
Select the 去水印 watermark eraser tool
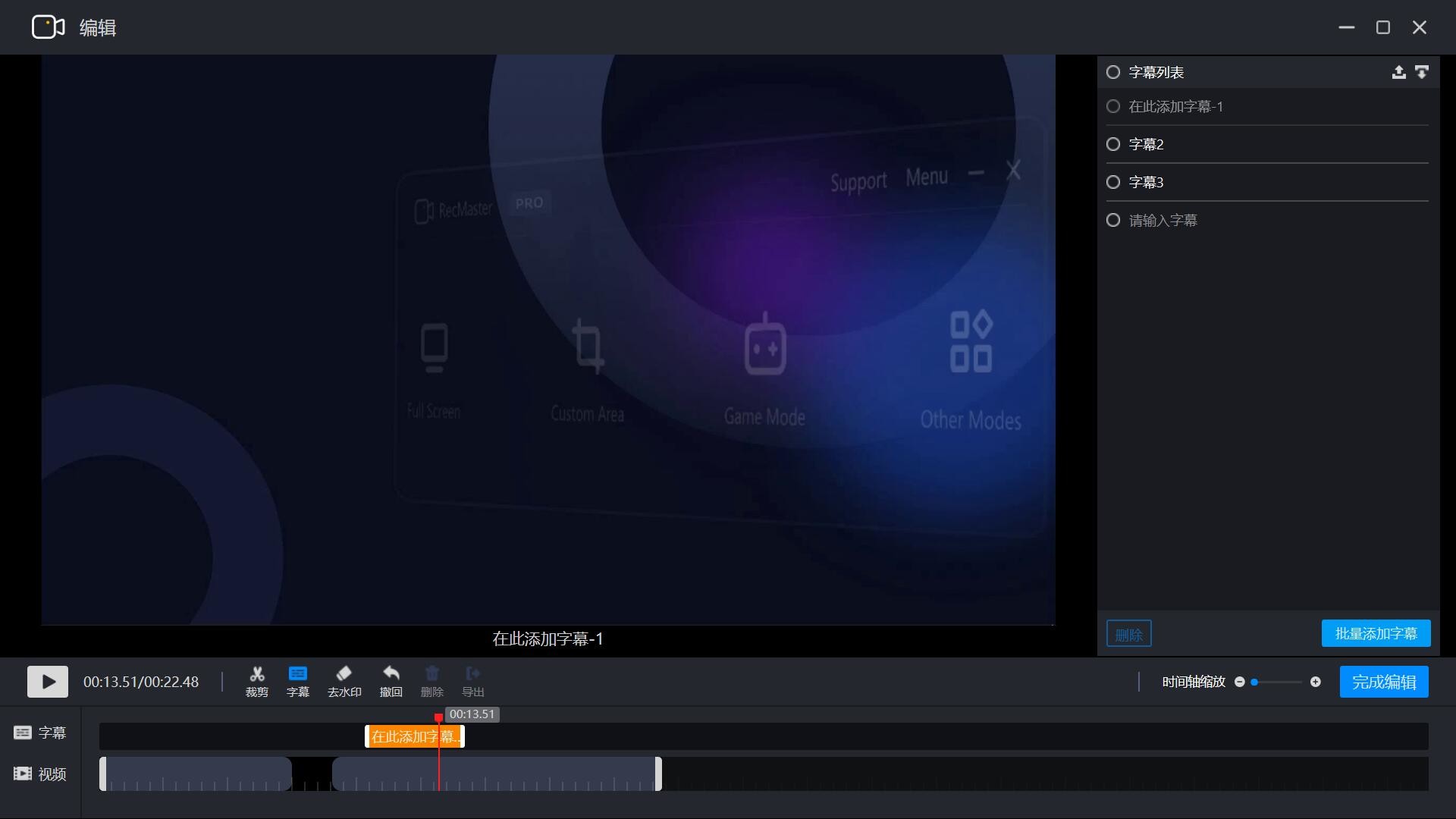[344, 680]
